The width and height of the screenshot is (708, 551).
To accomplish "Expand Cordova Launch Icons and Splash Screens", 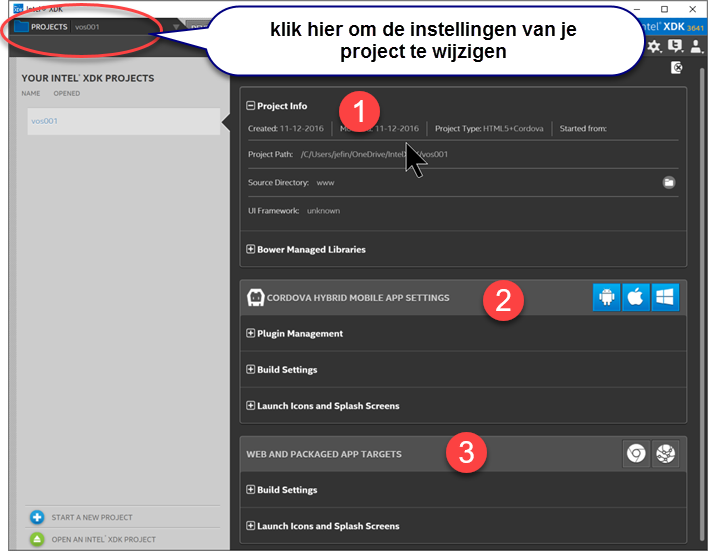I will click(x=251, y=406).
